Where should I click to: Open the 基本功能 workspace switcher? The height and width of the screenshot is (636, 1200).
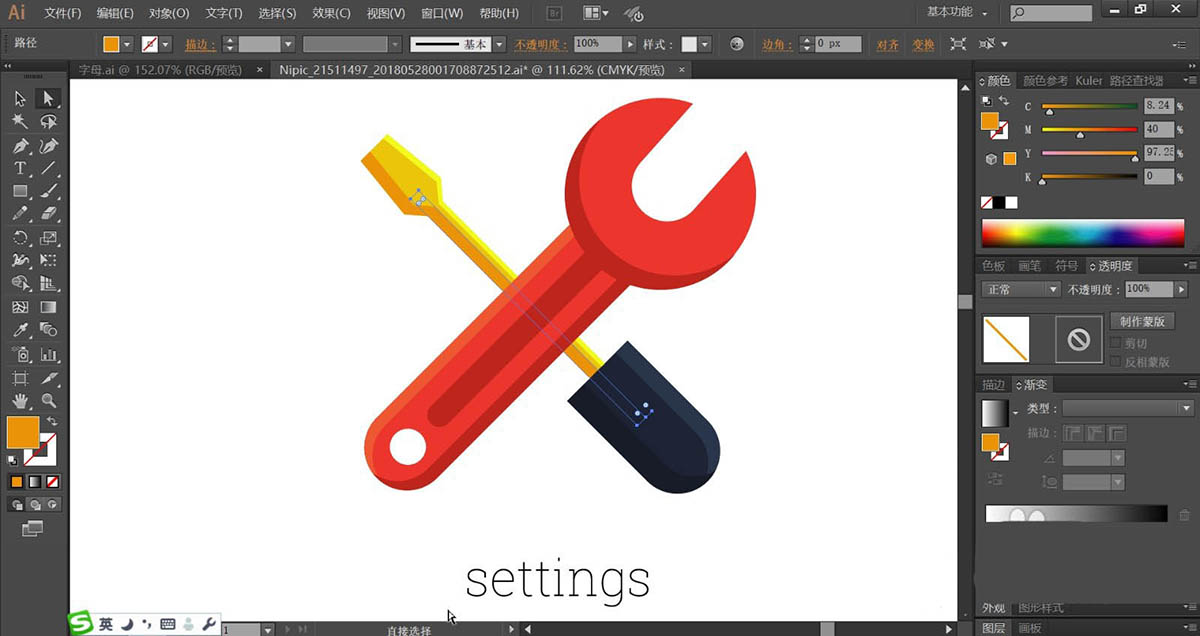pyautogui.click(x=956, y=12)
